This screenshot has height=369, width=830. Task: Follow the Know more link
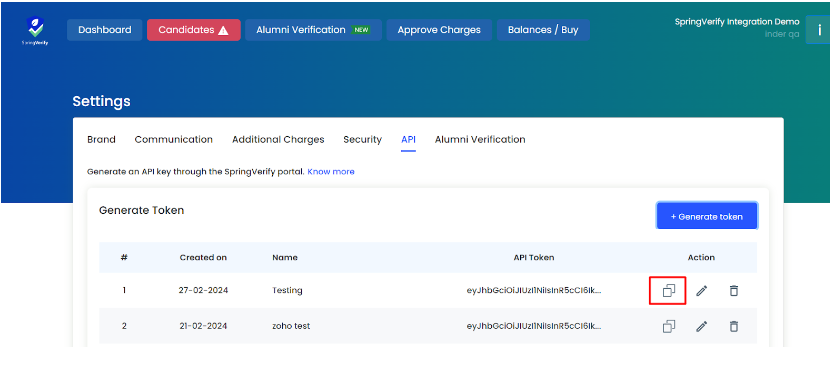[331, 172]
